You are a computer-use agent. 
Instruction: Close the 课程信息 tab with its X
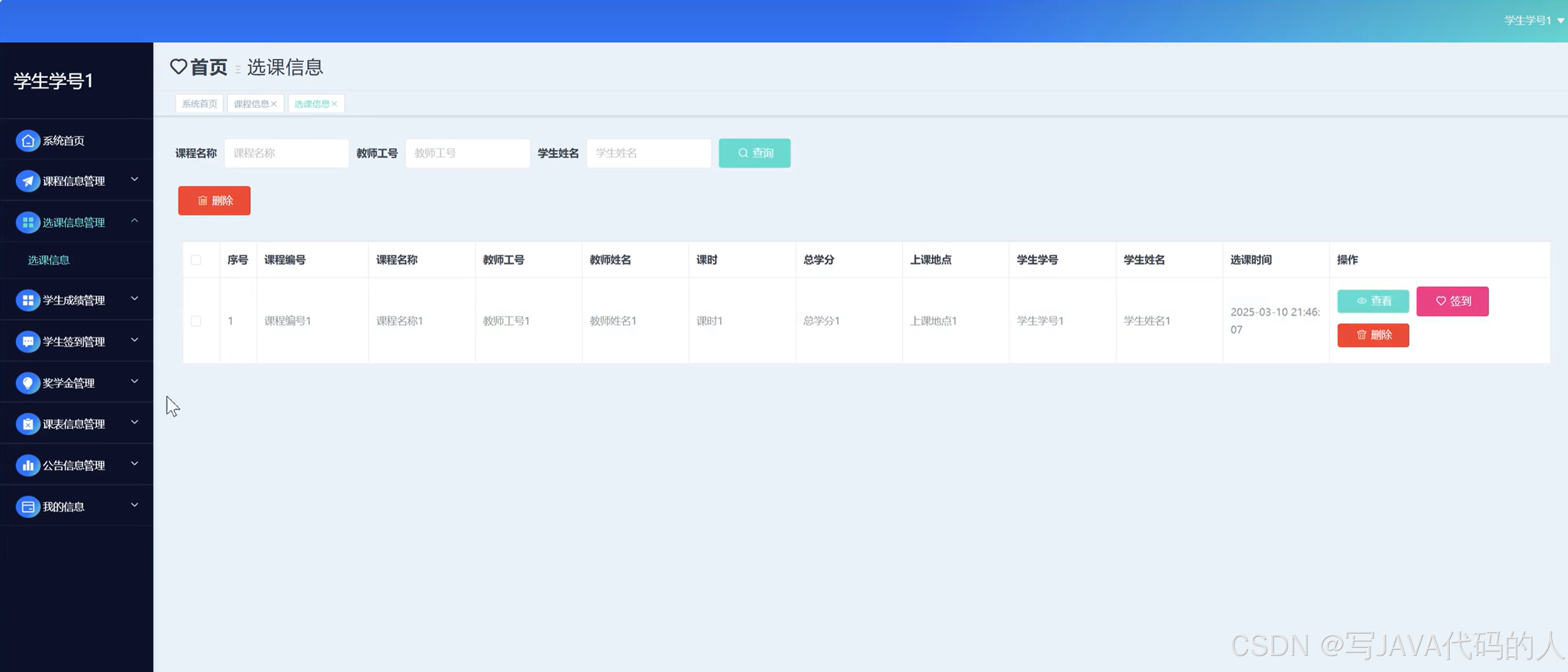274,104
